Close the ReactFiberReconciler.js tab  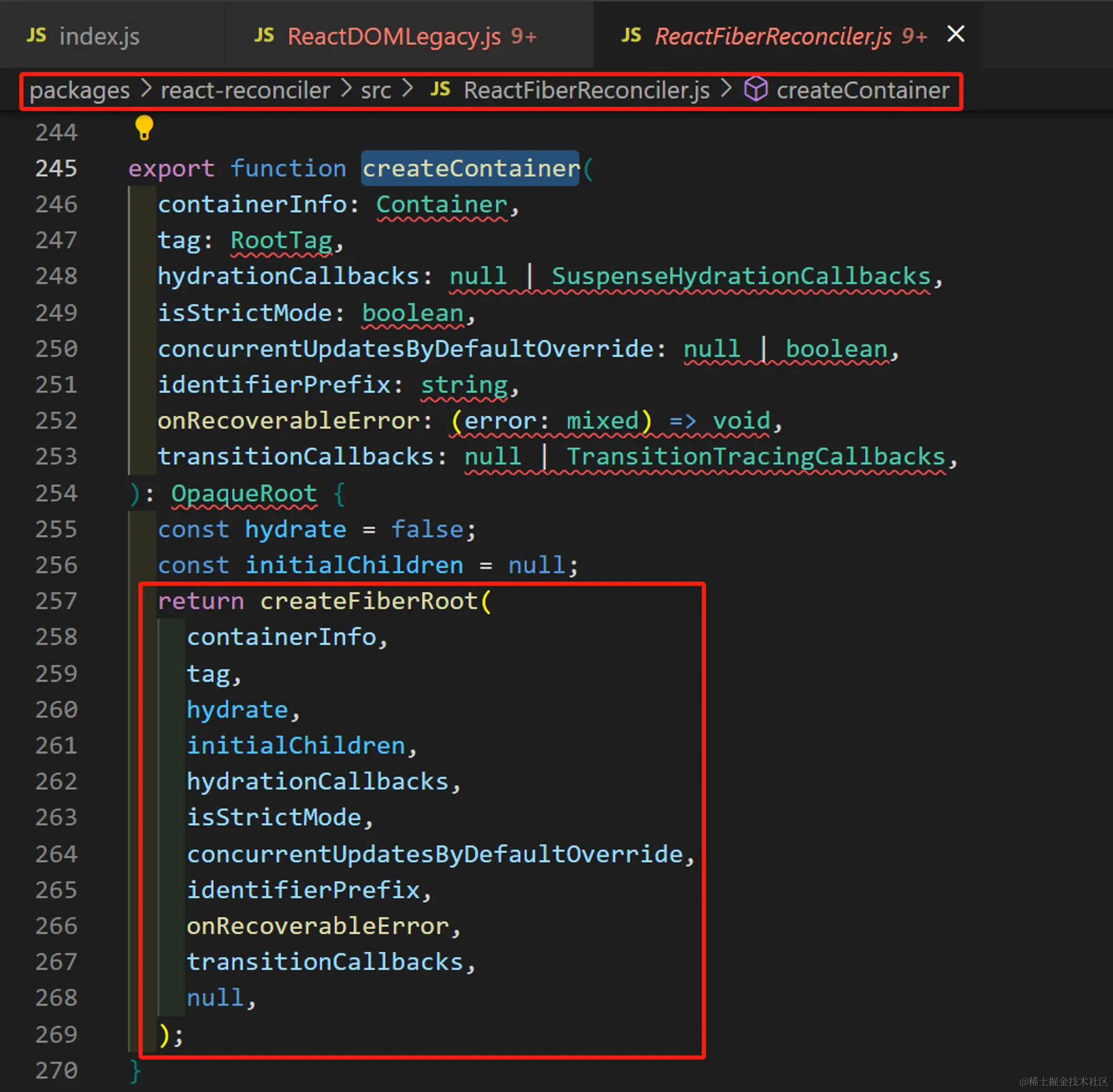[956, 34]
